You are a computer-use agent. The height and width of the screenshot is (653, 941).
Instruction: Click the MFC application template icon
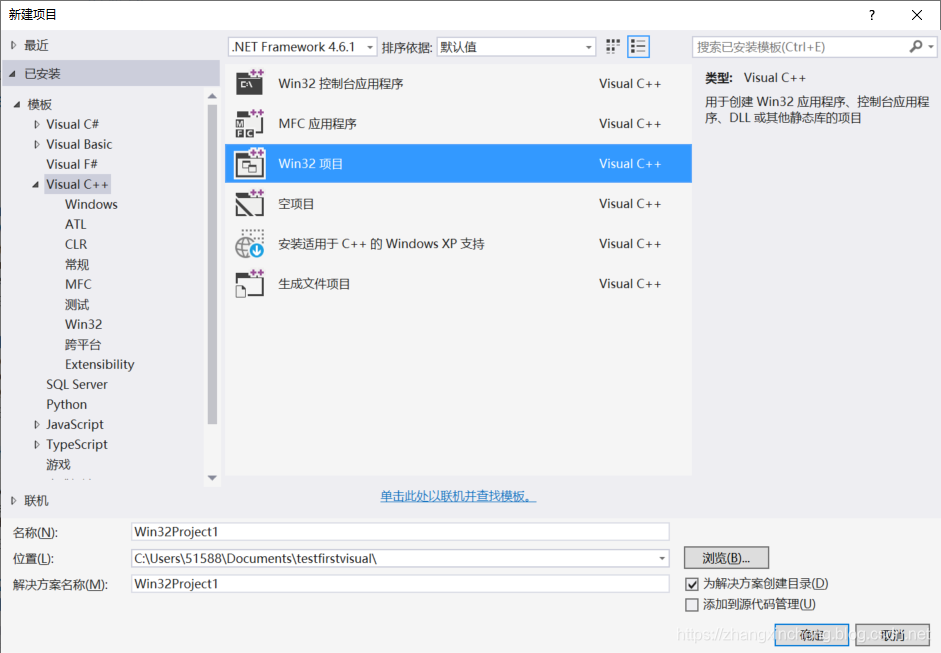point(250,124)
